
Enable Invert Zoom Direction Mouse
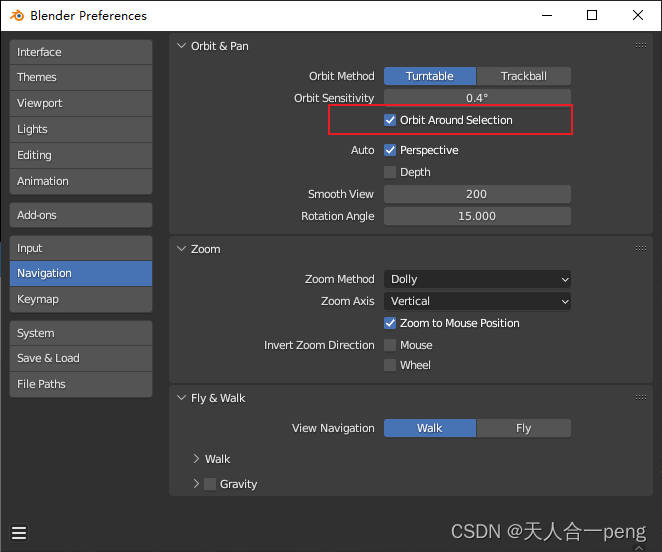pos(390,345)
